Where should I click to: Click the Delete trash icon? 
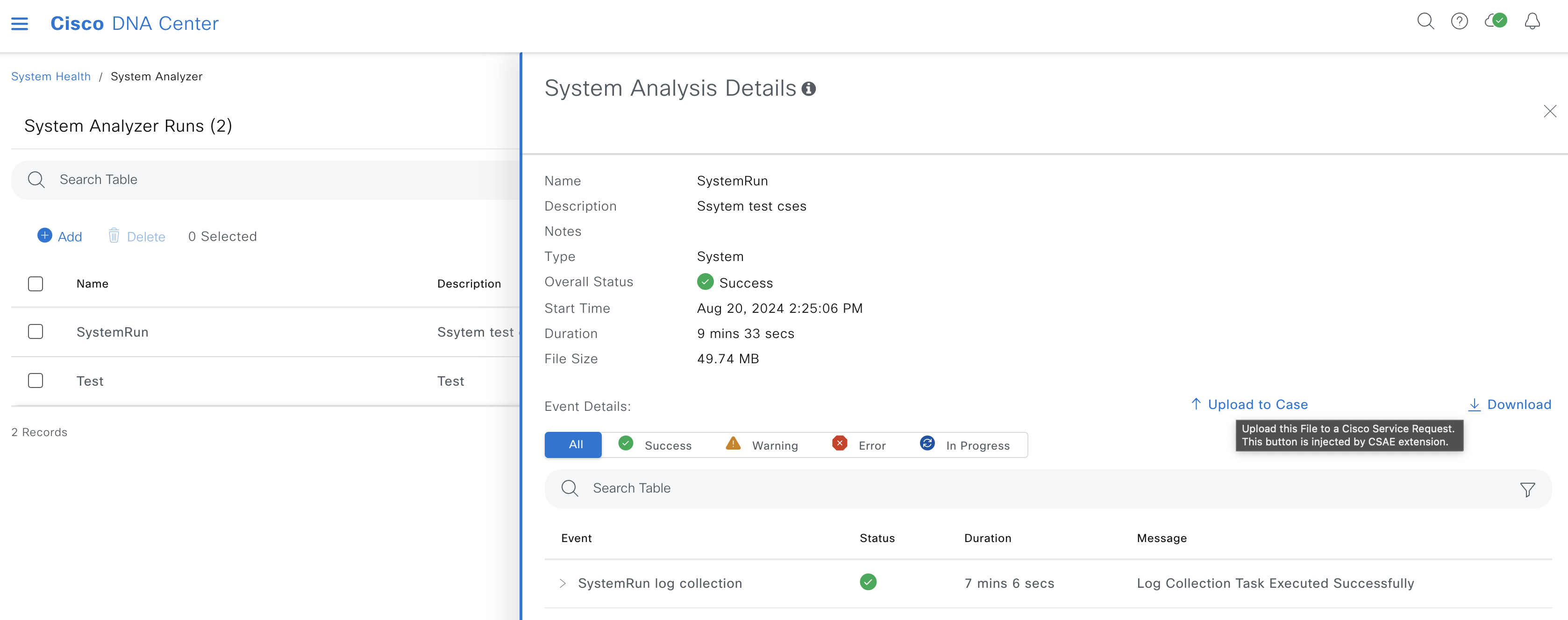click(114, 235)
